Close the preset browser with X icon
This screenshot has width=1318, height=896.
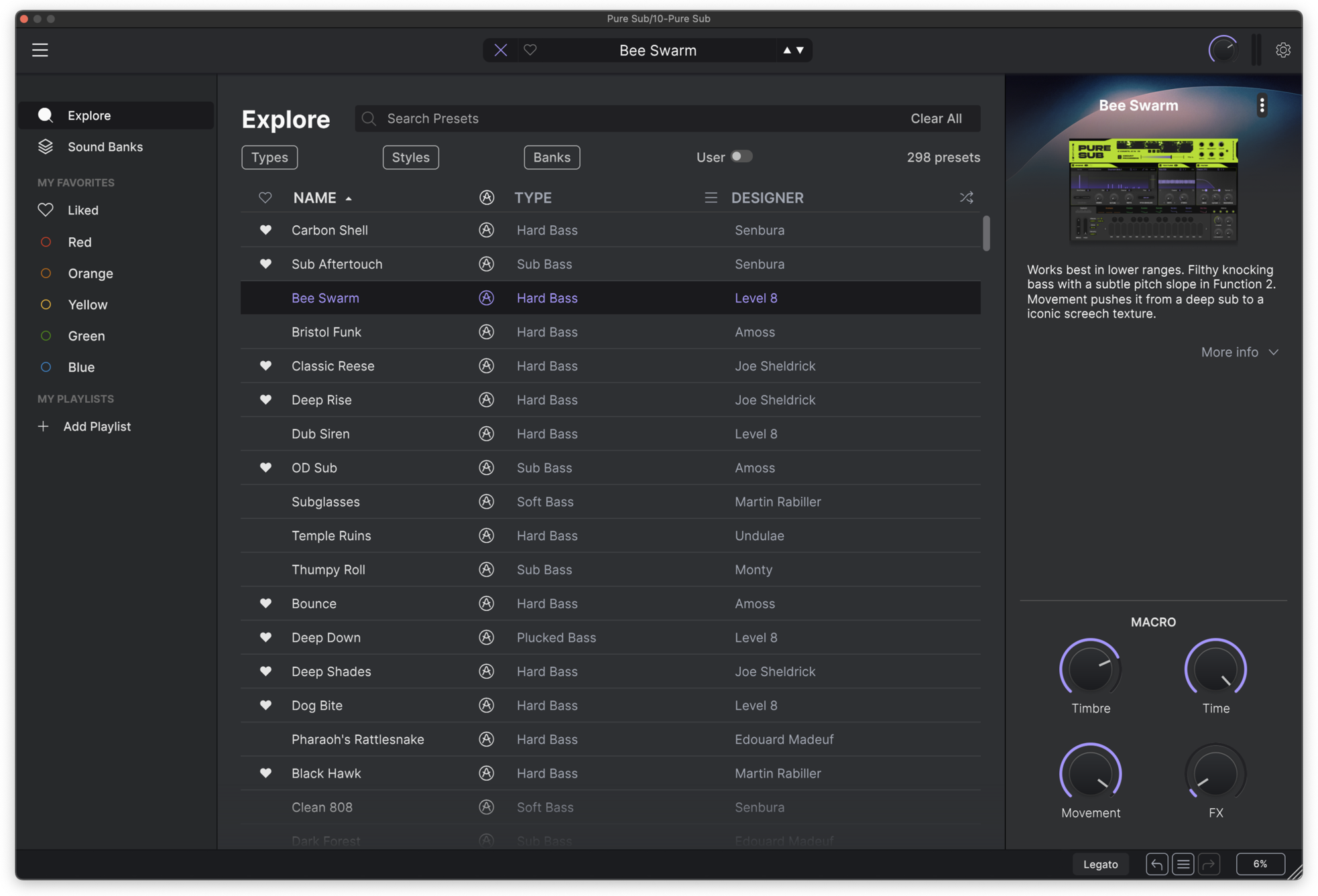click(x=500, y=50)
